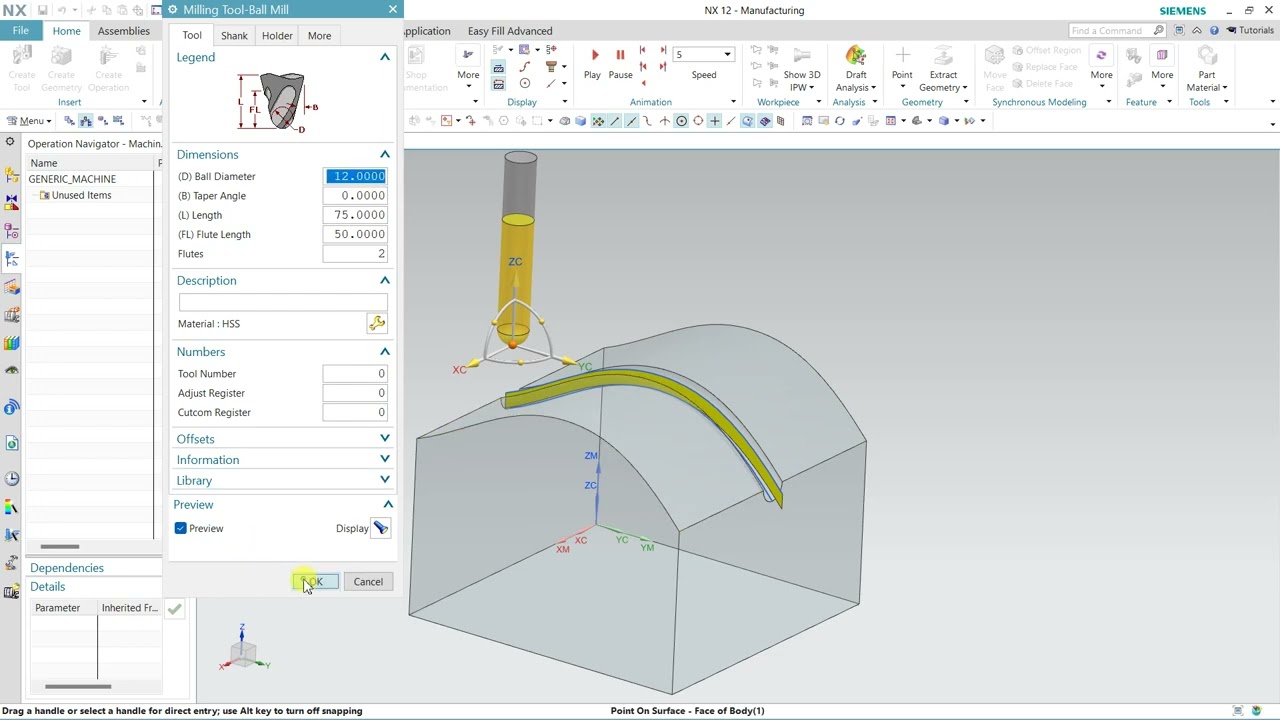Click the Save icon in the title bar
Screen dimensions: 1280x720
coord(42,10)
